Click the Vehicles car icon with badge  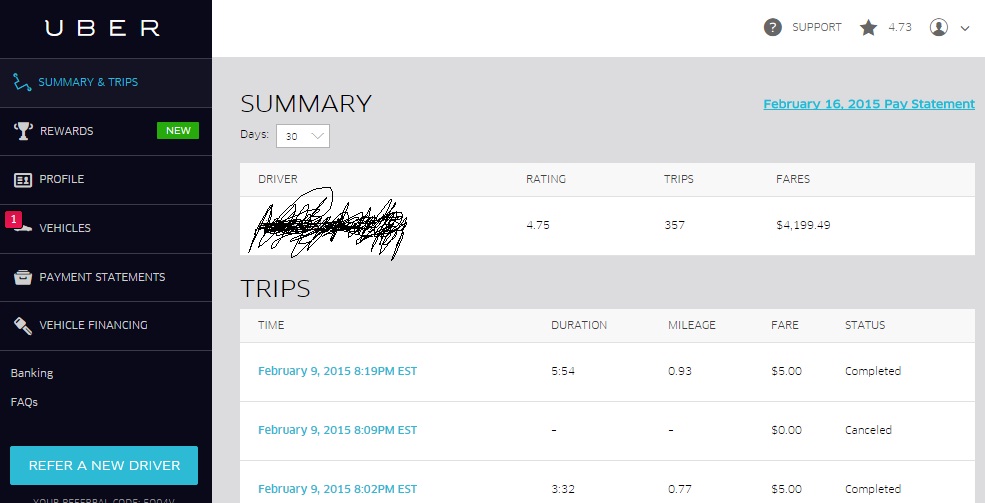pyautogui.click(x=20, y=226)
